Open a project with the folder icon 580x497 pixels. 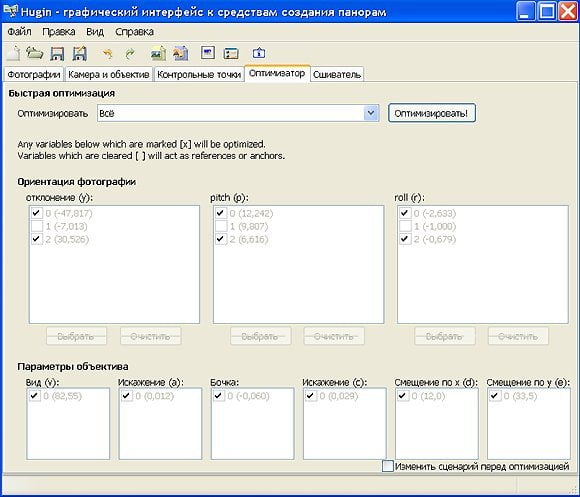point(35,53)
